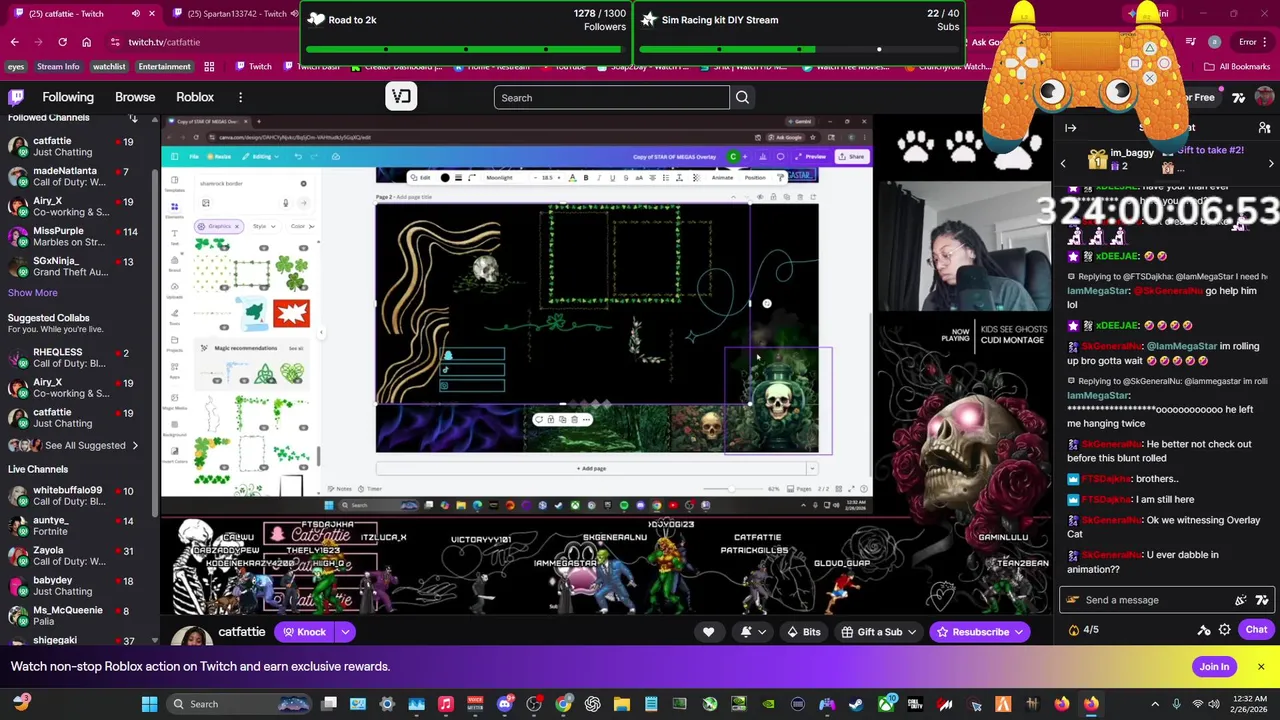
Task: Open Steam from the taskbar
Action: tap(856, 704)
